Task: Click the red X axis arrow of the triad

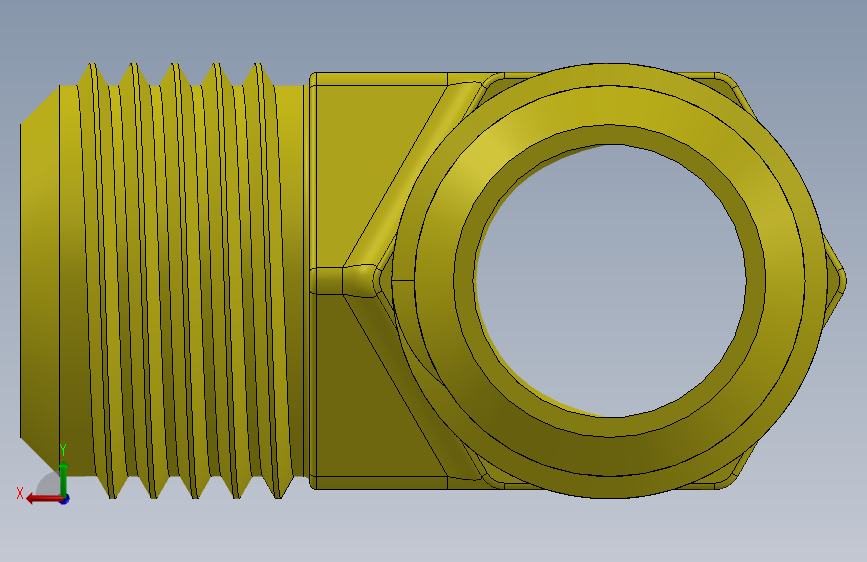Action: 43,499
